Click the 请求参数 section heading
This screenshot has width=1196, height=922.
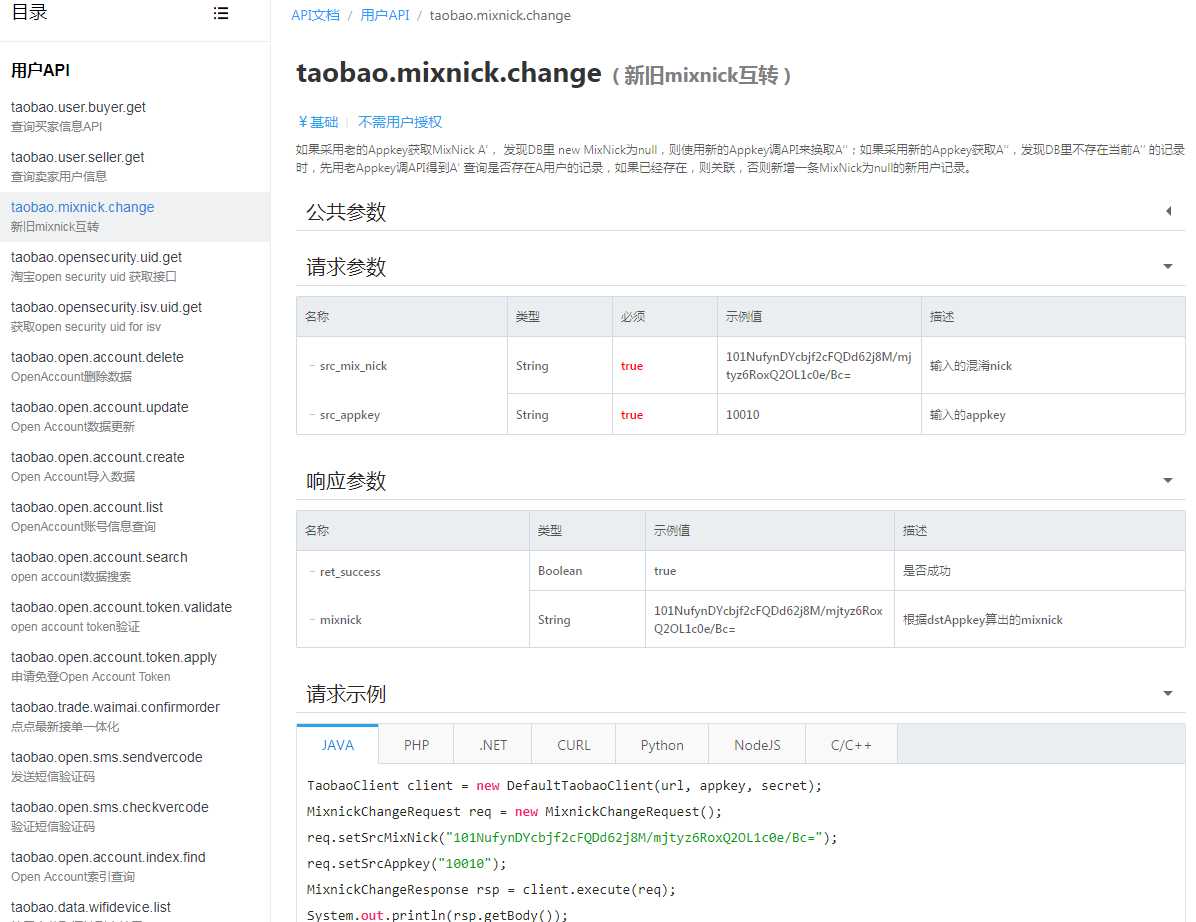pos(346,267)
